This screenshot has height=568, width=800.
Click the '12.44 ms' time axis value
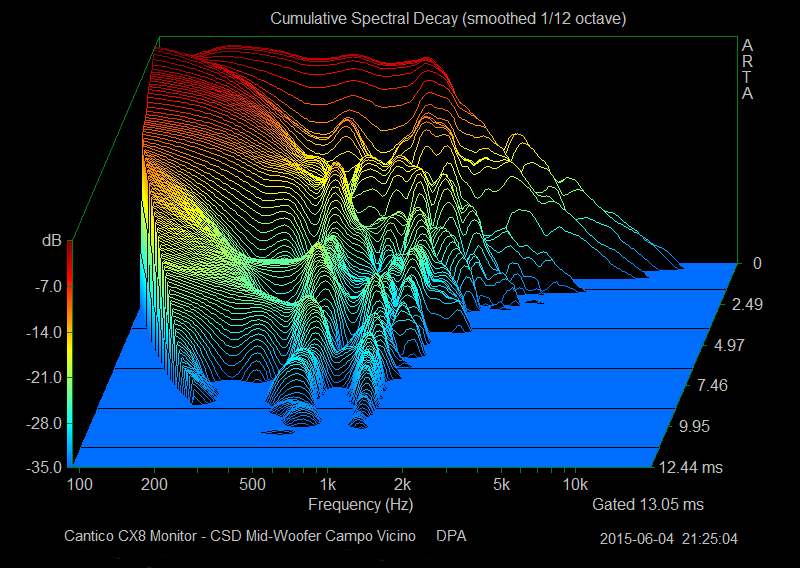click(x=691, y=467)
